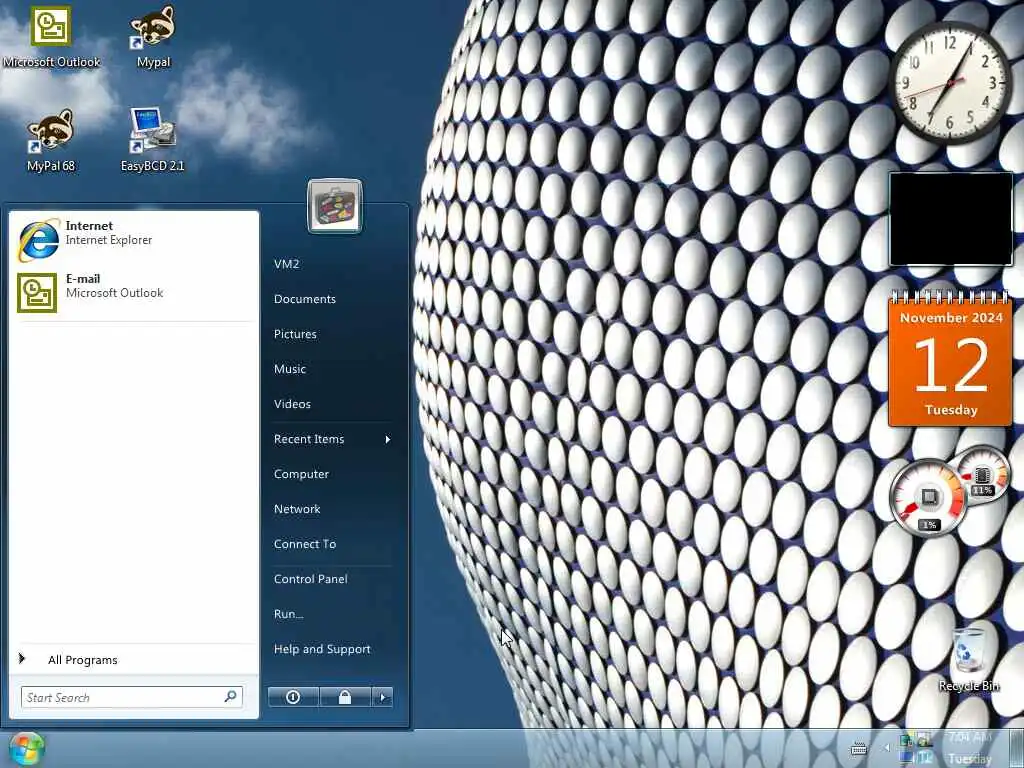Viewport: 1024px width, 768px height.
Task: Click the power button in Start menu
Action: 293,697
